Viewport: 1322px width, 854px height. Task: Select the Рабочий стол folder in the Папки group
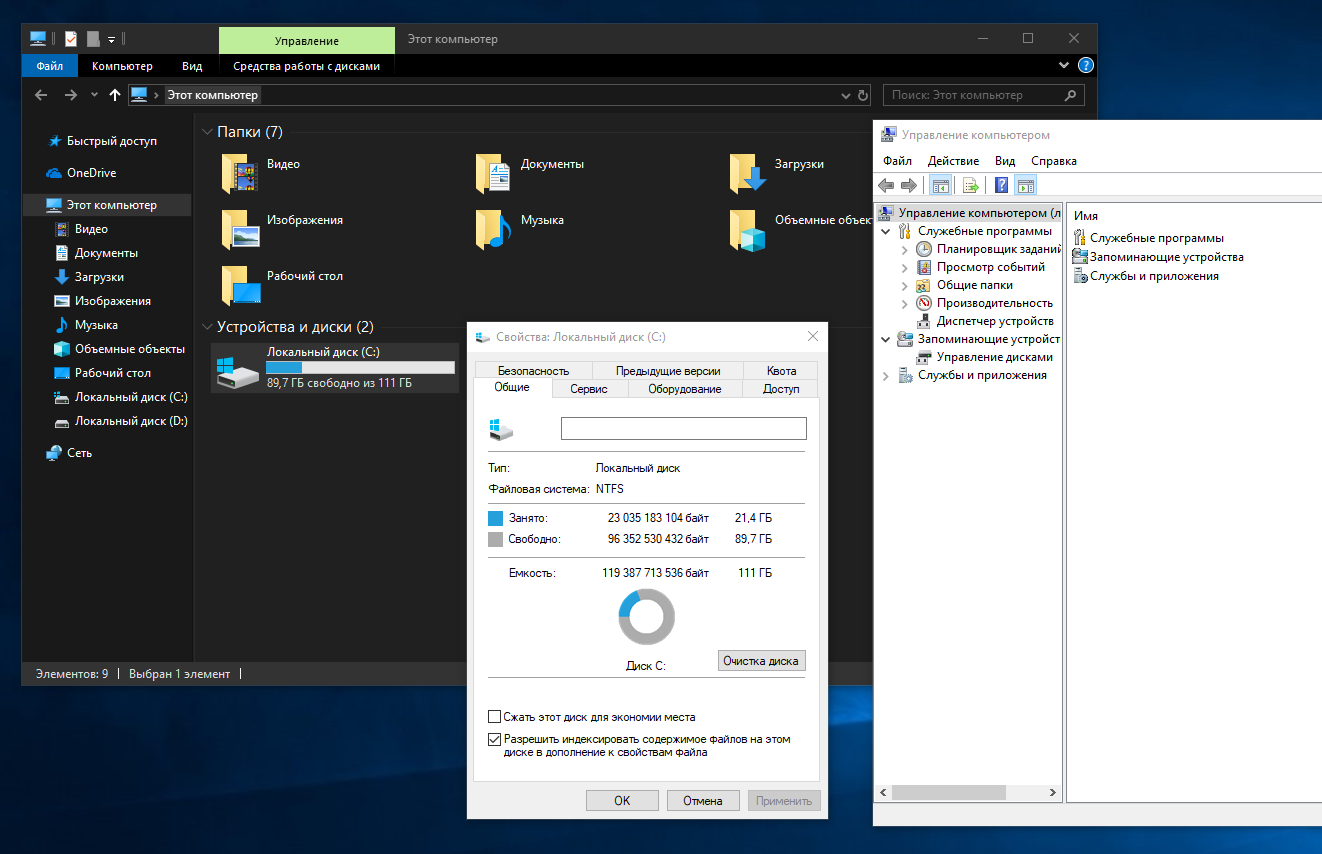282,285
